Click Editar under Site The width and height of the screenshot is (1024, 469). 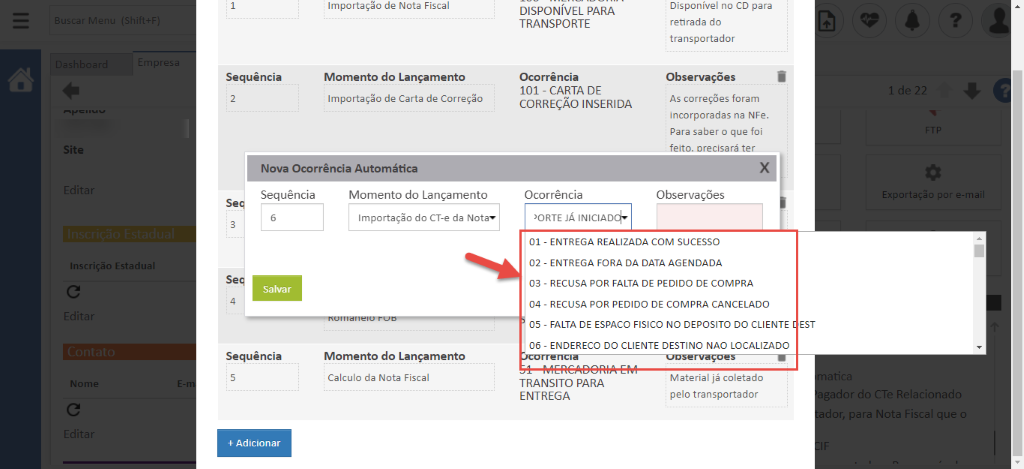(79, 190)
